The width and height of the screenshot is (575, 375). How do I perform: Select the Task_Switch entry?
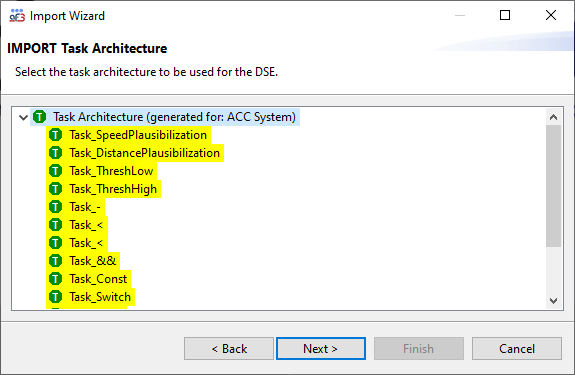pyautogui.click(x=100, y=297)
